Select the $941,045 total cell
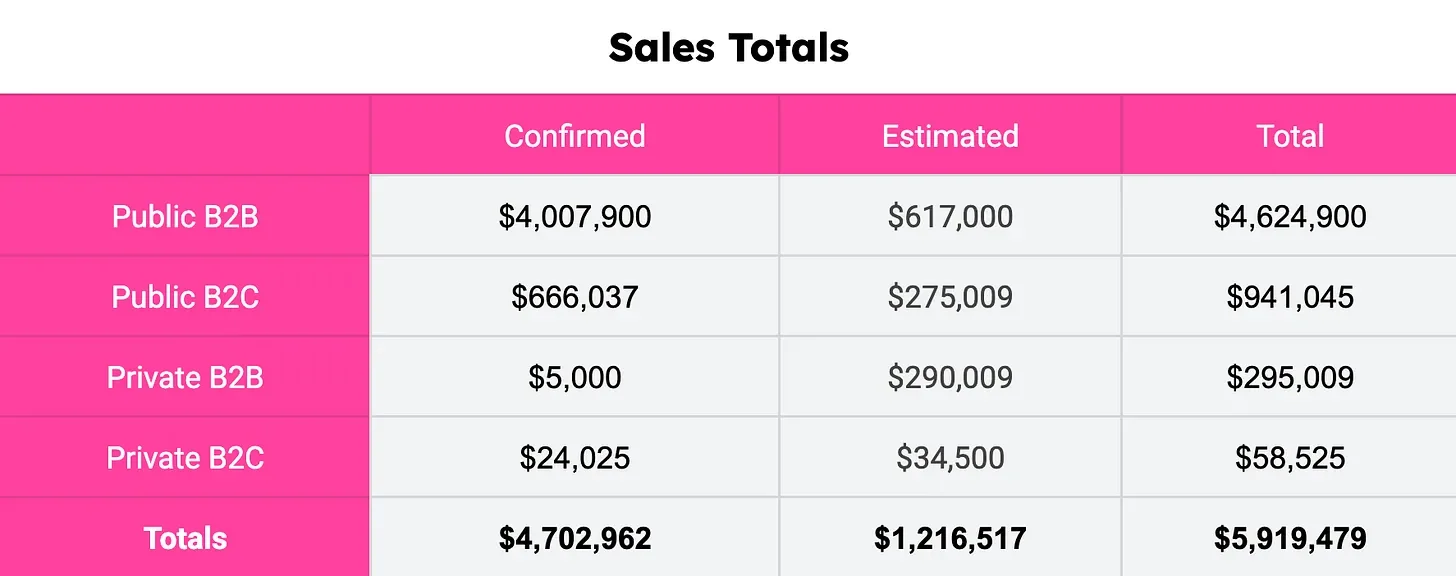Image resolution: width=1456 pixels, height=576 pixels. coord(1290,297)
